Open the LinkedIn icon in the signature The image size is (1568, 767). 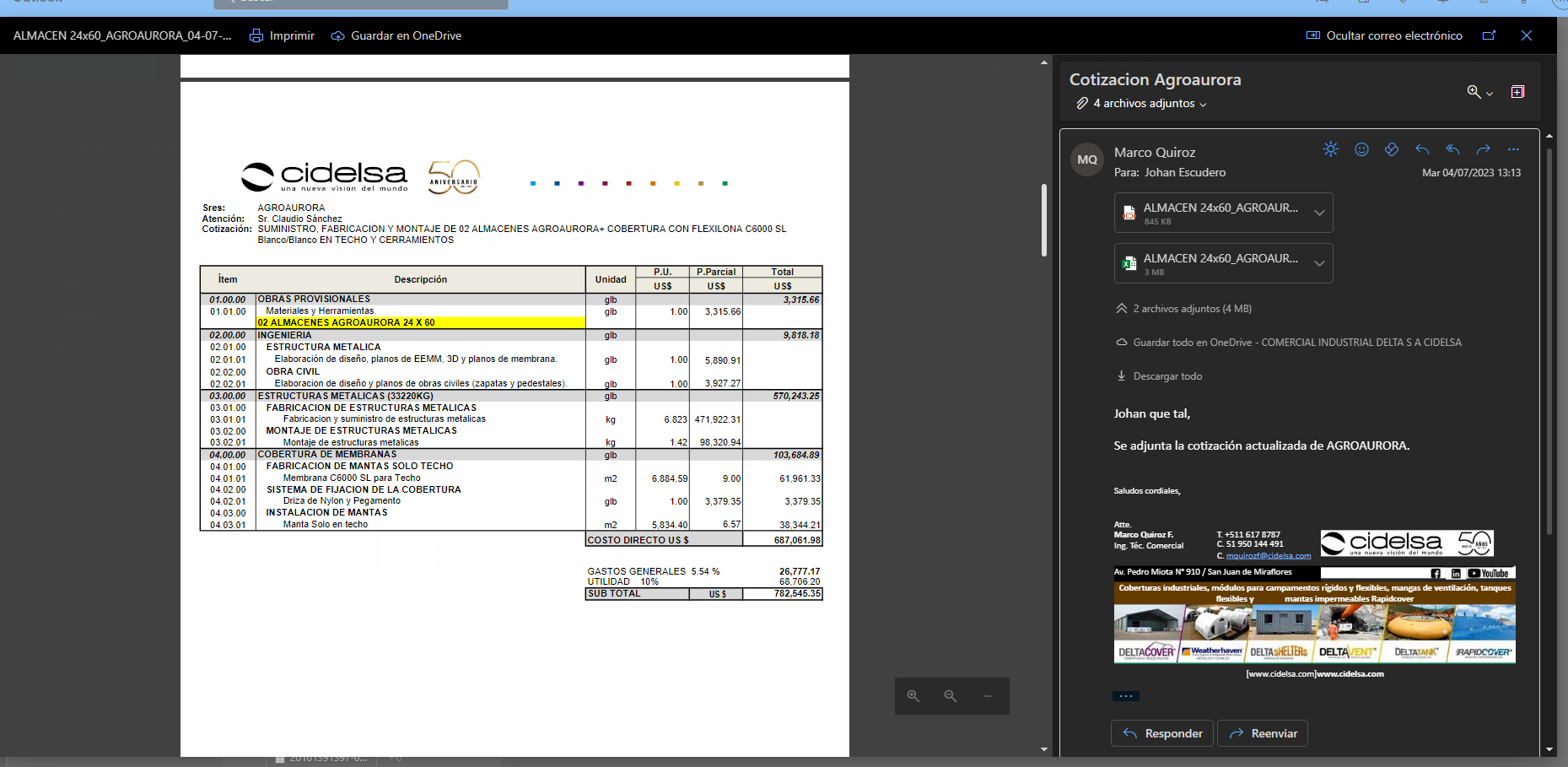1456,573
